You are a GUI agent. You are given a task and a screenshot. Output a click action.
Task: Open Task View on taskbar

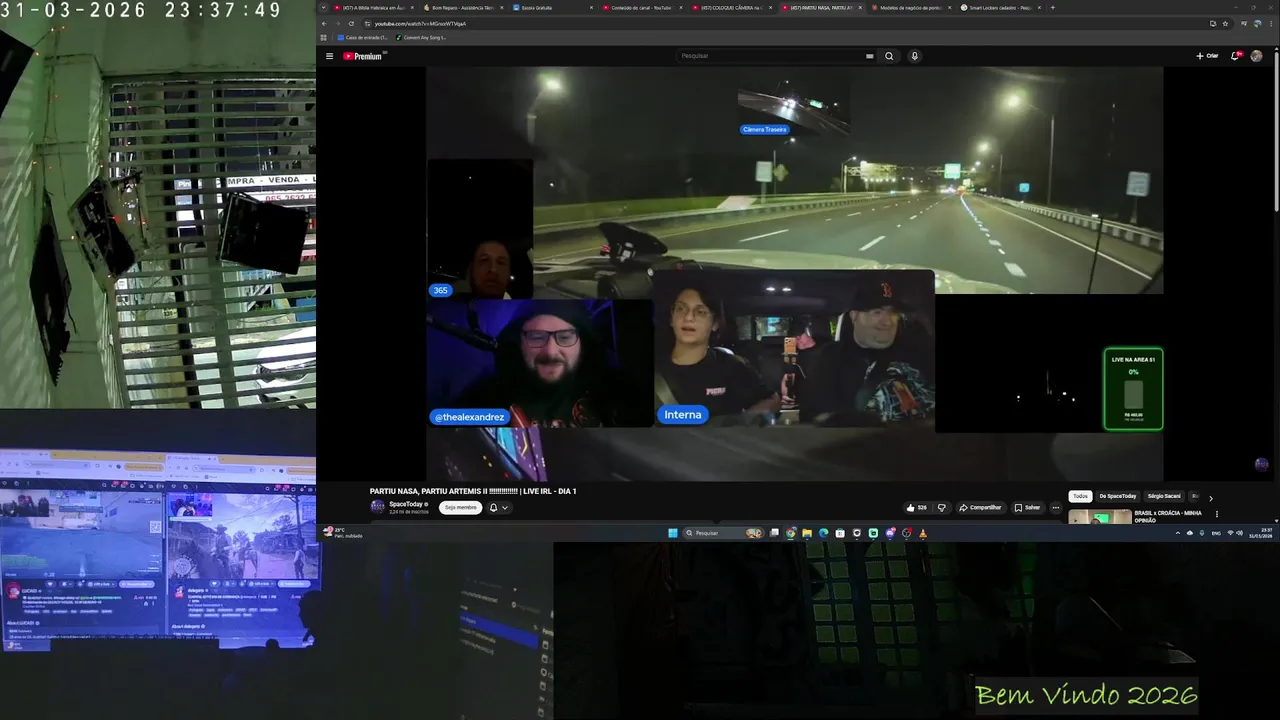774,533
